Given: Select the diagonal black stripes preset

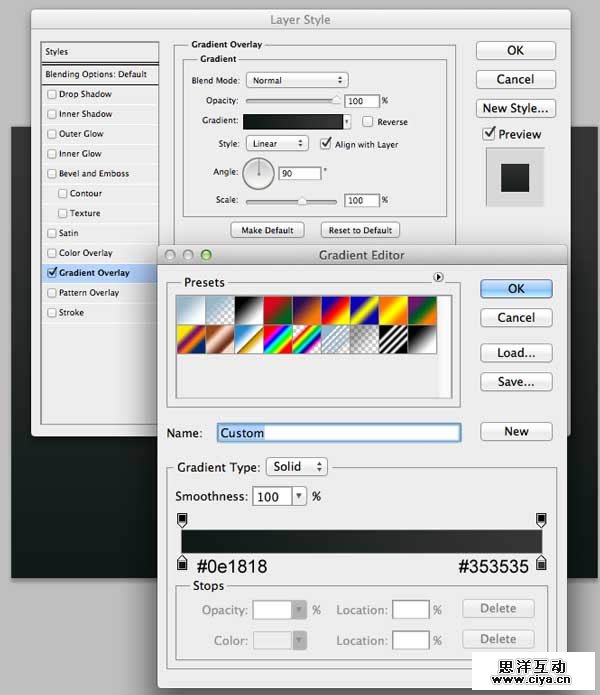Looking at the screenshot, I should tap(393, 339).
